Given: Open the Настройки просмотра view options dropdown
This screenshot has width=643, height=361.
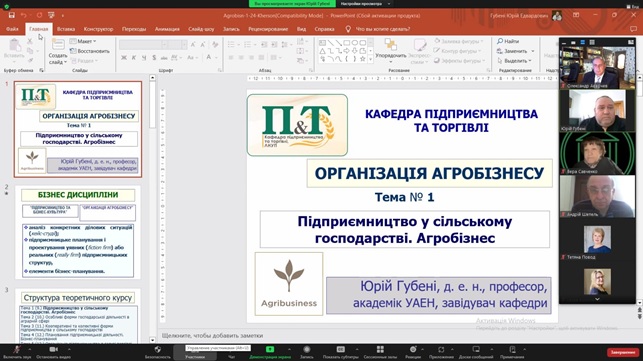Looking at the screenshot, I should pos(365,4).
